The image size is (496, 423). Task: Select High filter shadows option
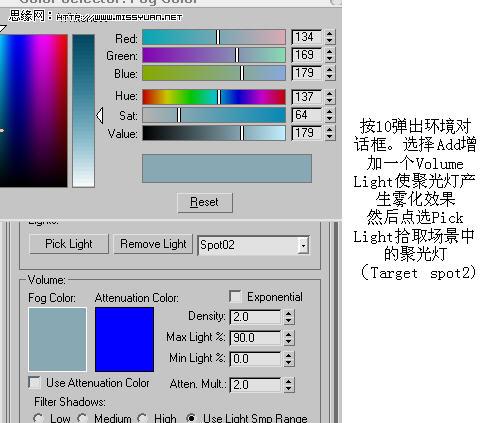click(x=142, y=418)
